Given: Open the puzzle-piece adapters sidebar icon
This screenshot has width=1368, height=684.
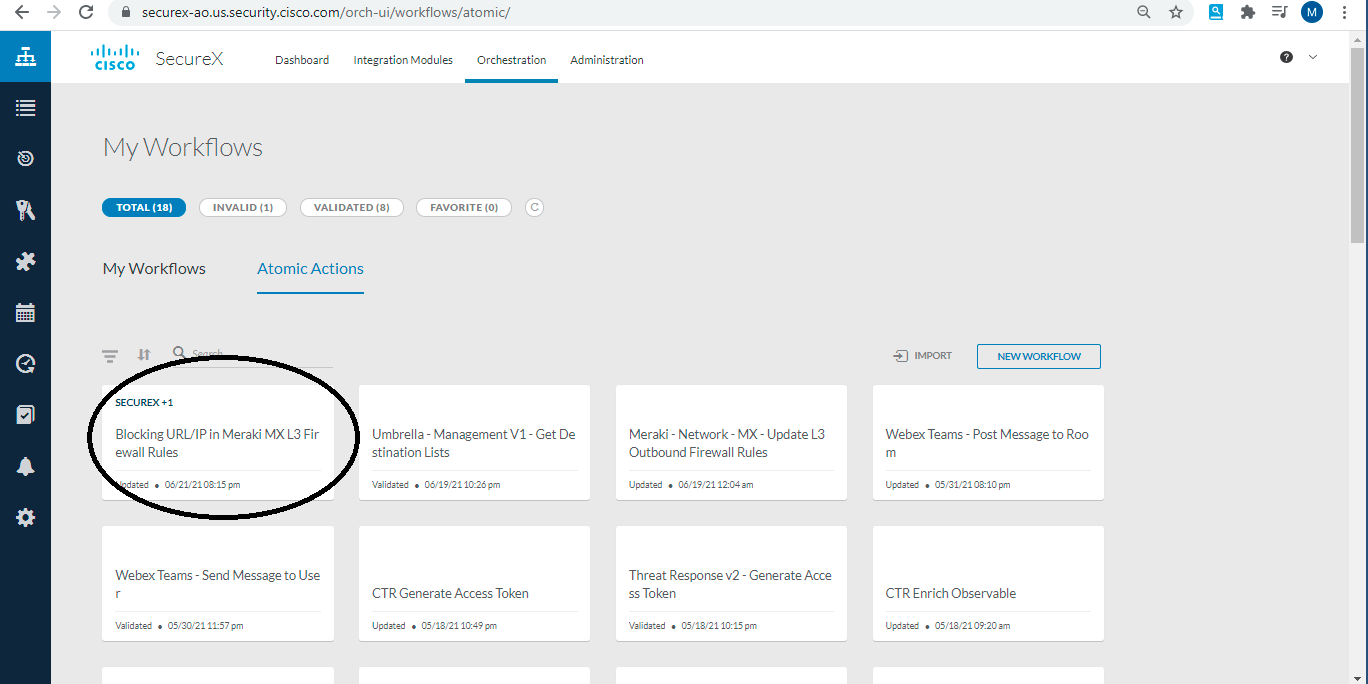Looking at the screenshot, I should click(25, 261).
